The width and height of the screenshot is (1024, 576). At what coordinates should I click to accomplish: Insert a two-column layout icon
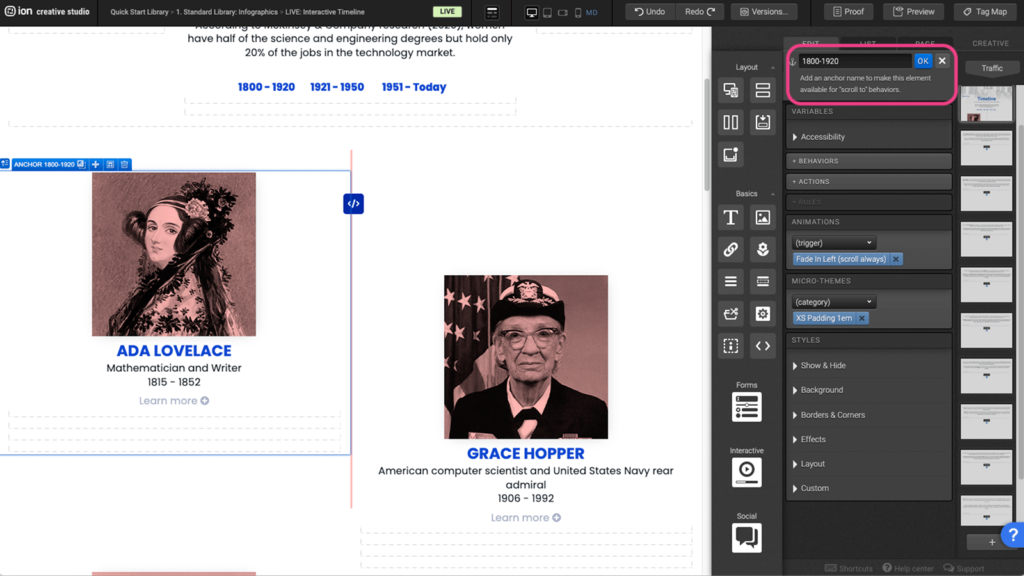pyautogui.click(x=731, y=122)
